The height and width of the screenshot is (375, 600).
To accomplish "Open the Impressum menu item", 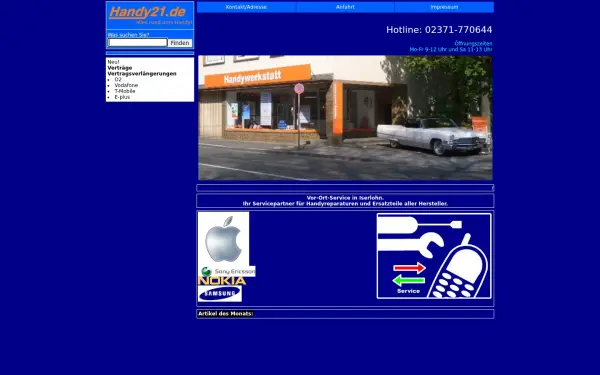I will (444, 7).
